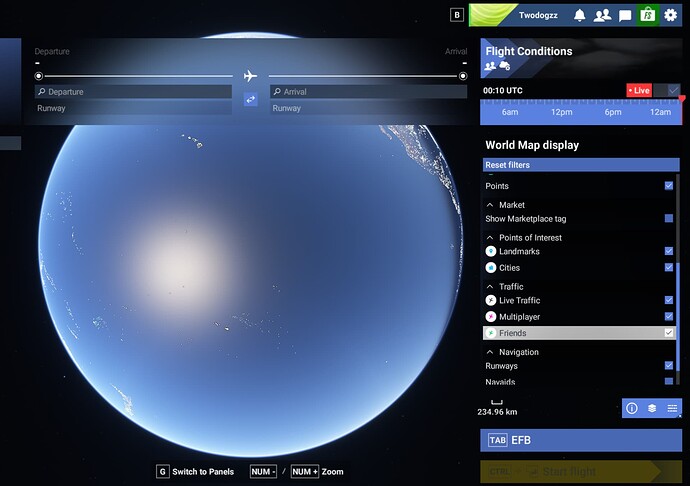Open the notifications bell

click(x=580, y=15)
